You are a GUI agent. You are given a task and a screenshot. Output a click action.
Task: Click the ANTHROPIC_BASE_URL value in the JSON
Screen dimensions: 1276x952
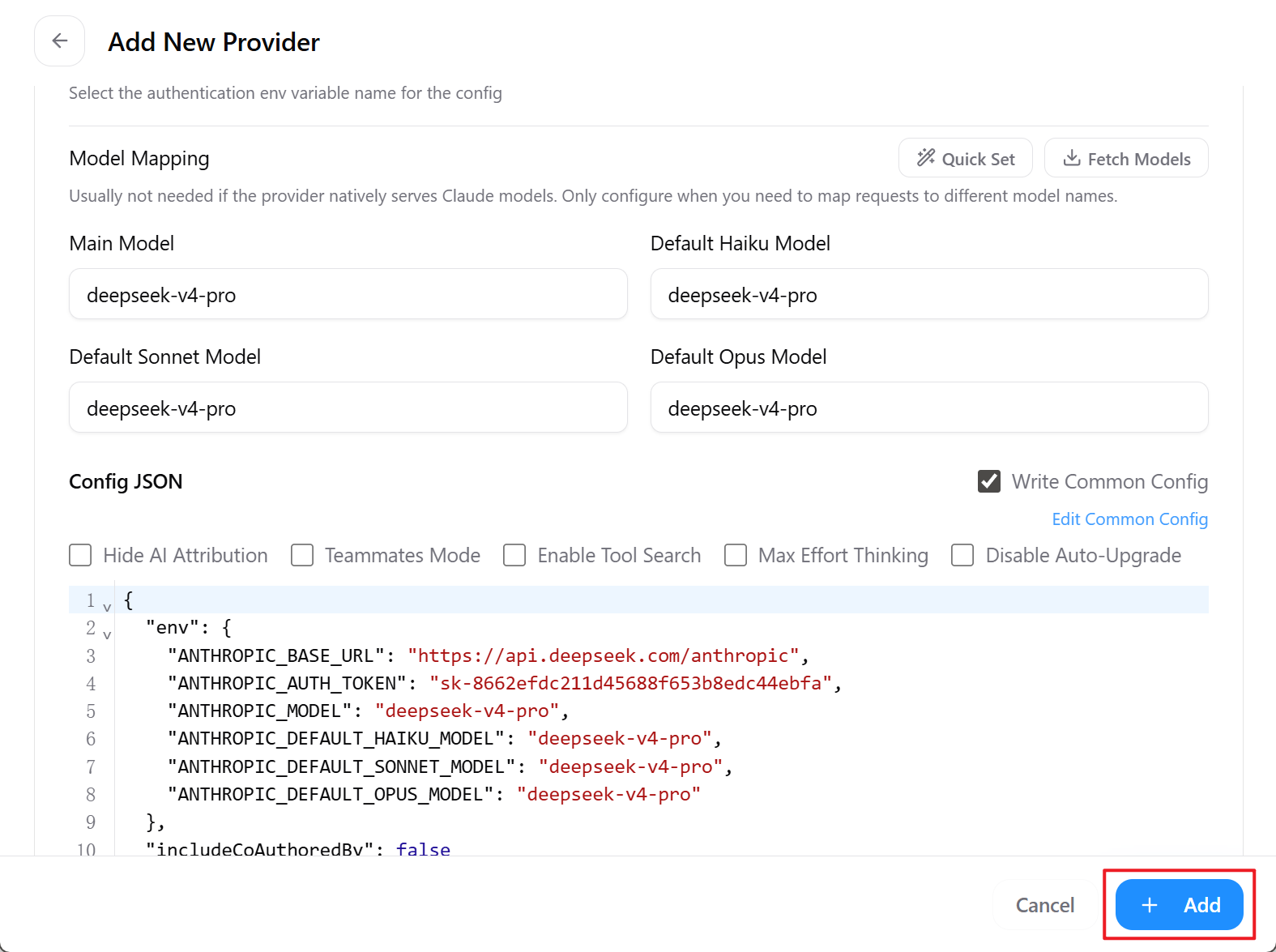coord(604,655)
